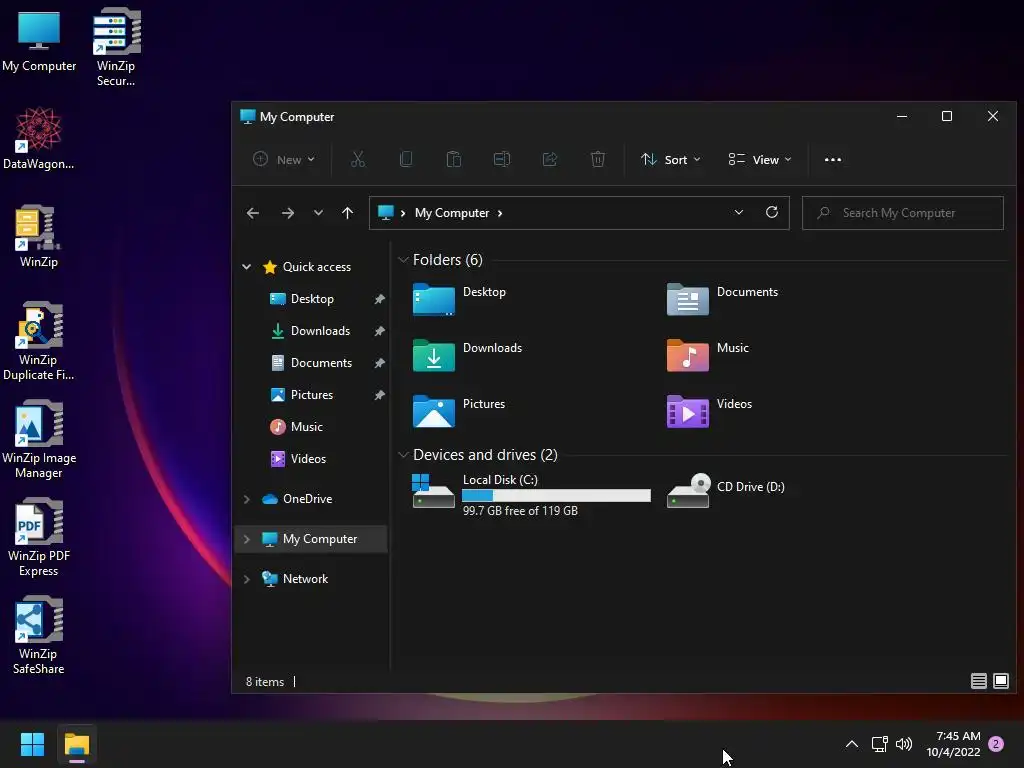Click the Cut scissors icon in toolbar

[358, 159]
